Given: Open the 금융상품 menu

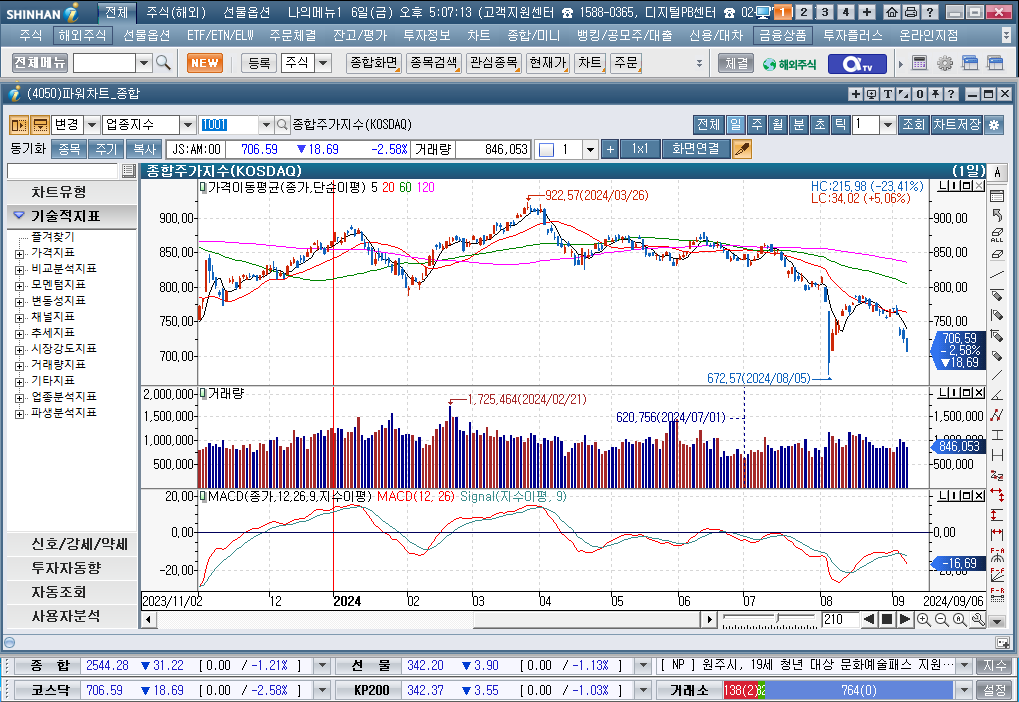Looking at the screenshot, I should tap(782, 36).
